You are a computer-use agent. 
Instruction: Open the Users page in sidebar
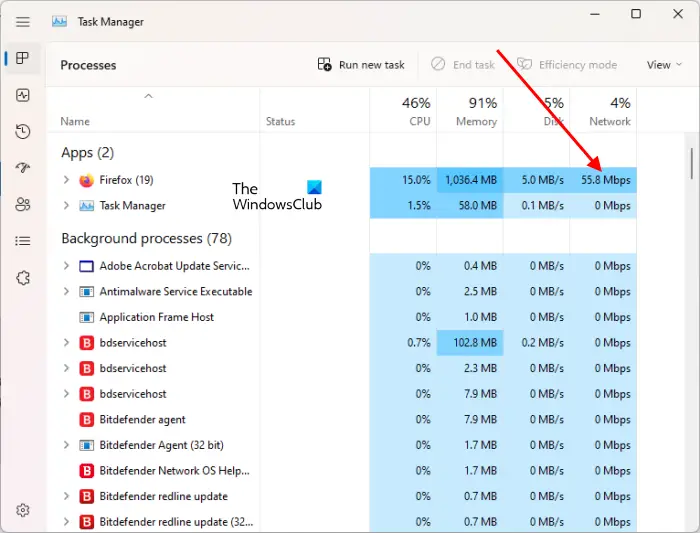coord(23,204)
